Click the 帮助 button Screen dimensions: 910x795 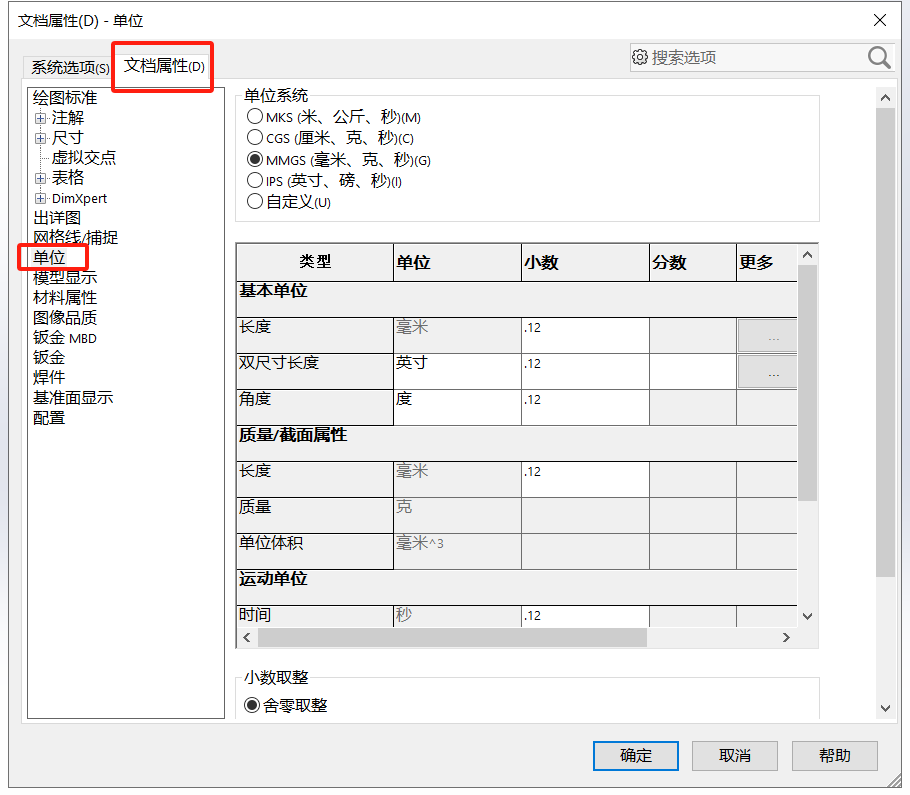[834, 756]
